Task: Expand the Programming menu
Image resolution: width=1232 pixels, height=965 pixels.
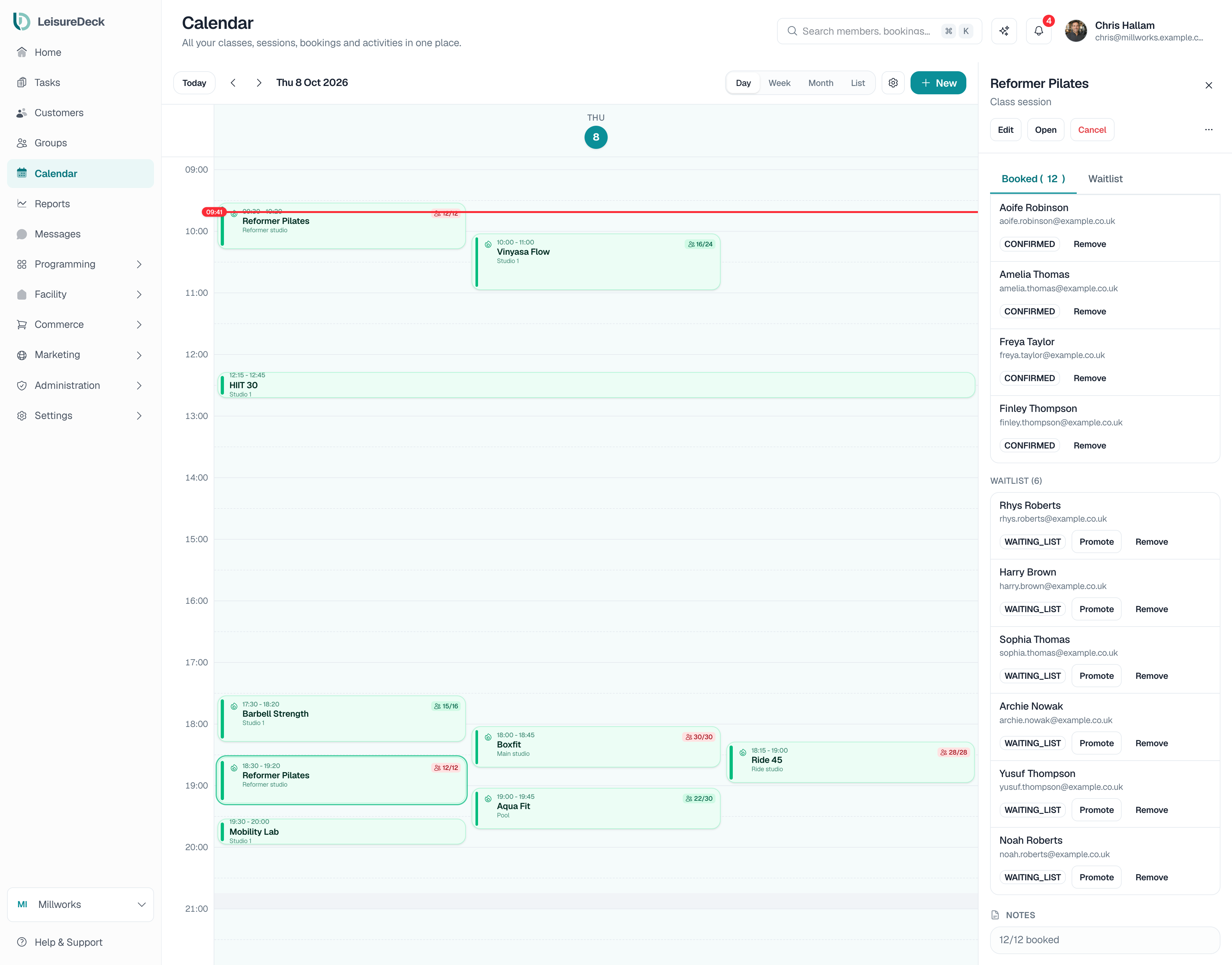Action: (80, 264)
